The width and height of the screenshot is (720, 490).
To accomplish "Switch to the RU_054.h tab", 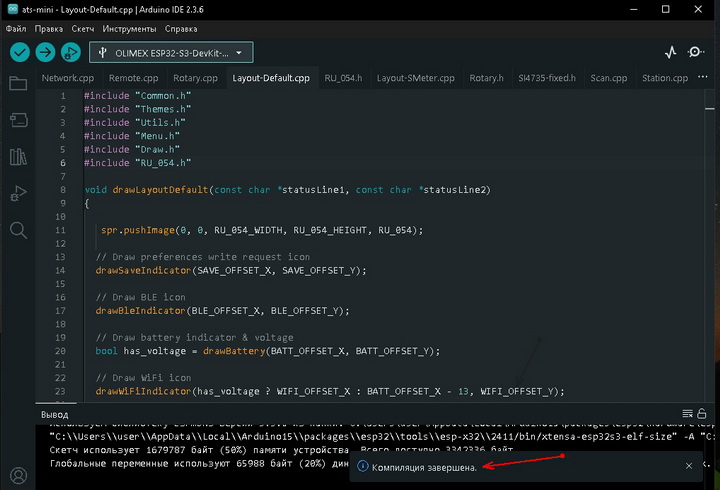I will click(x=343, y=78).
